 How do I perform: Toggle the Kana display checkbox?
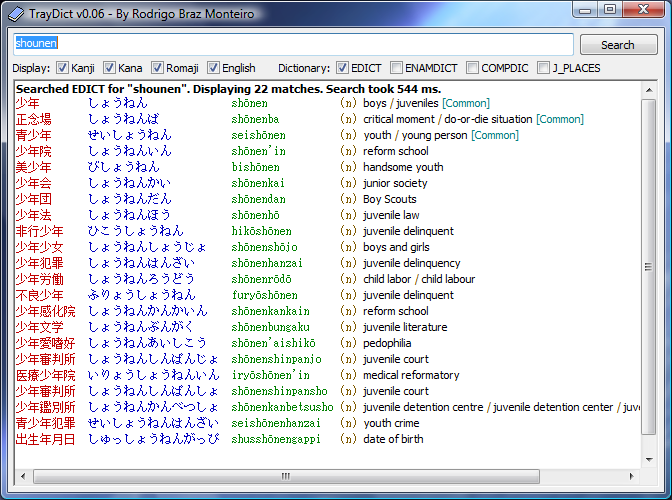(110, 68)
